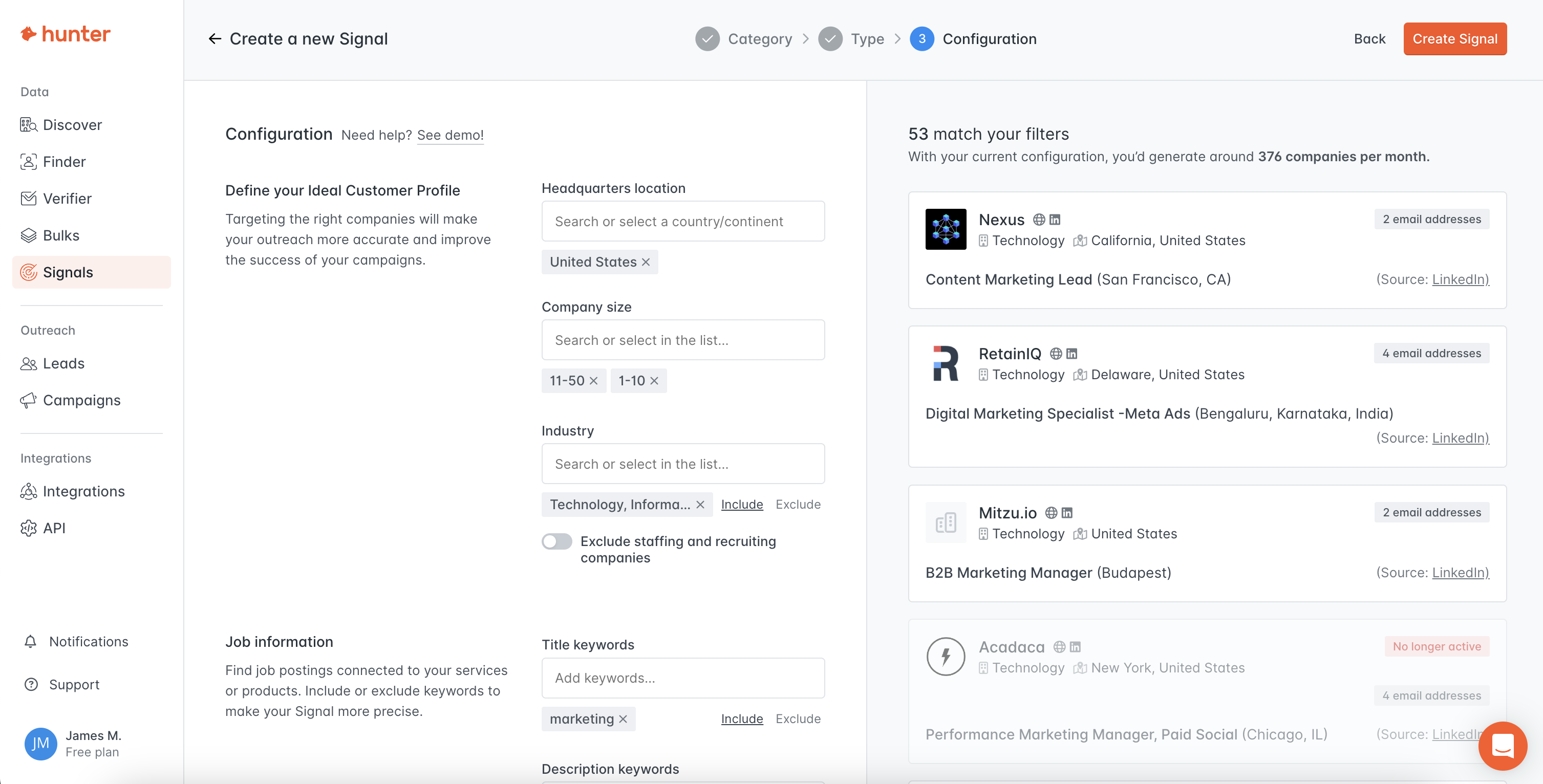Remove the 11-50 company size tag
This screenshot has width=1543, height=784.
[x=594, y=381]
